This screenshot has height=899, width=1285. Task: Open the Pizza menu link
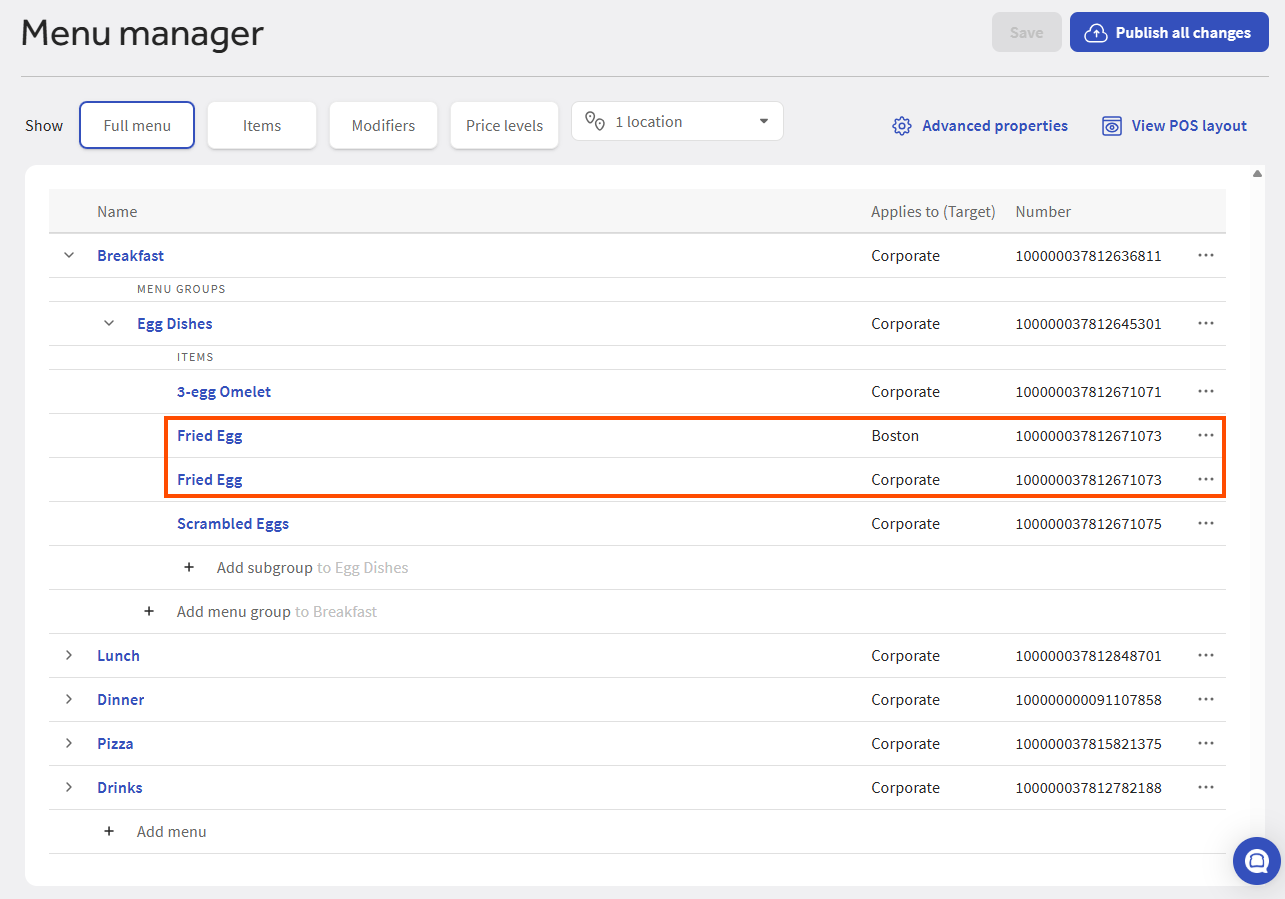click(x=115, y=744)
